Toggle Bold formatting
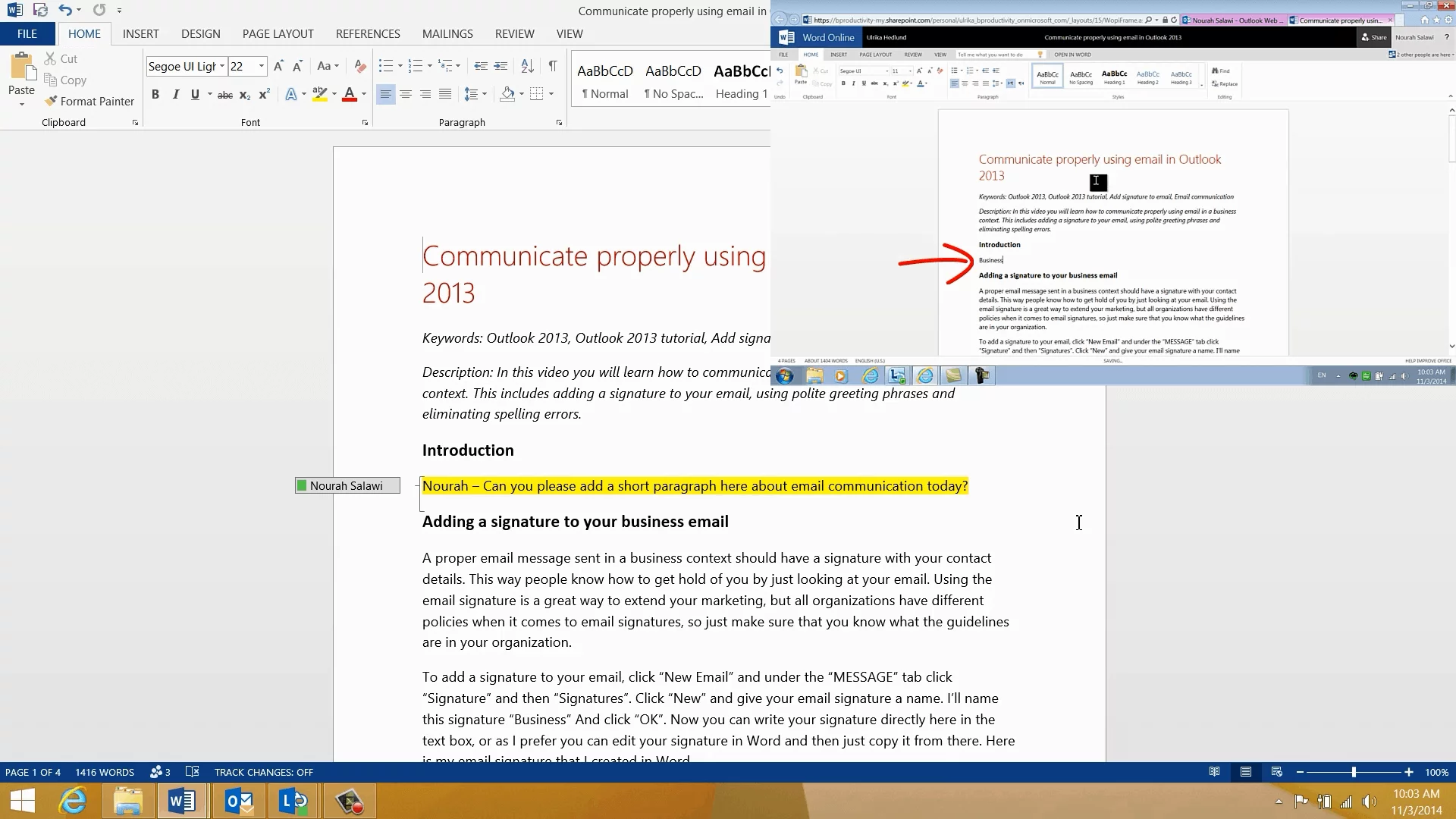 155,95
